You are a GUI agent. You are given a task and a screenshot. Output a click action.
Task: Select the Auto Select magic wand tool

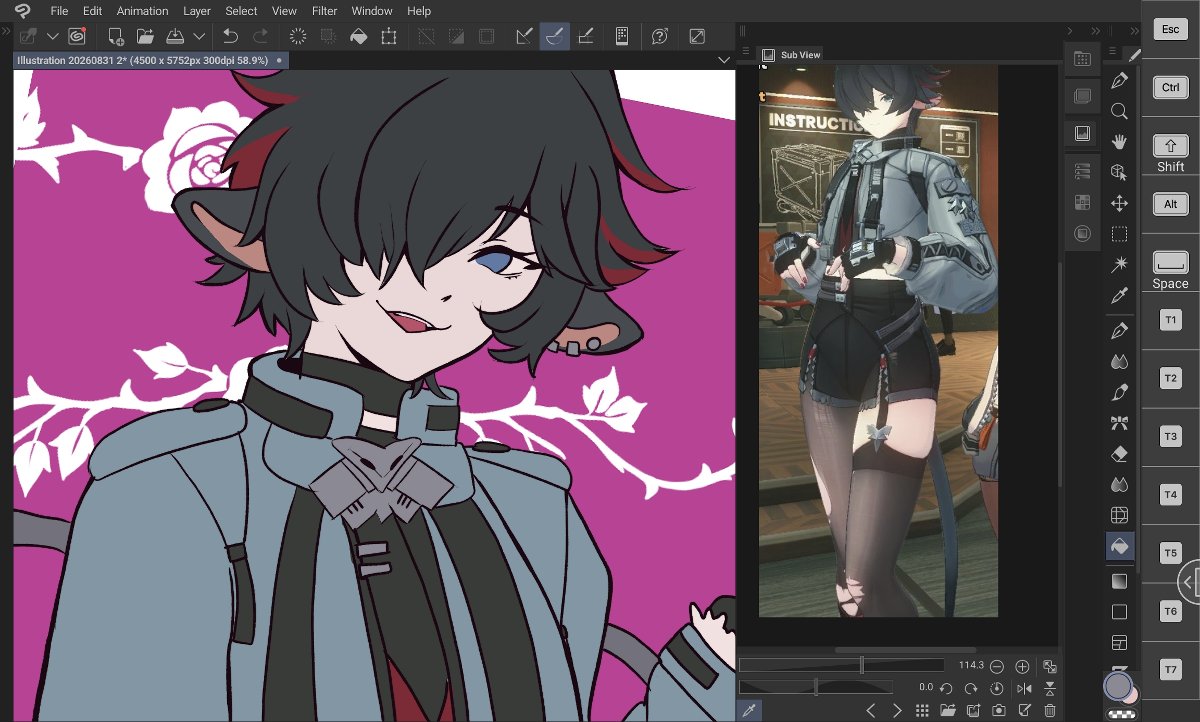pos(1120,264)
